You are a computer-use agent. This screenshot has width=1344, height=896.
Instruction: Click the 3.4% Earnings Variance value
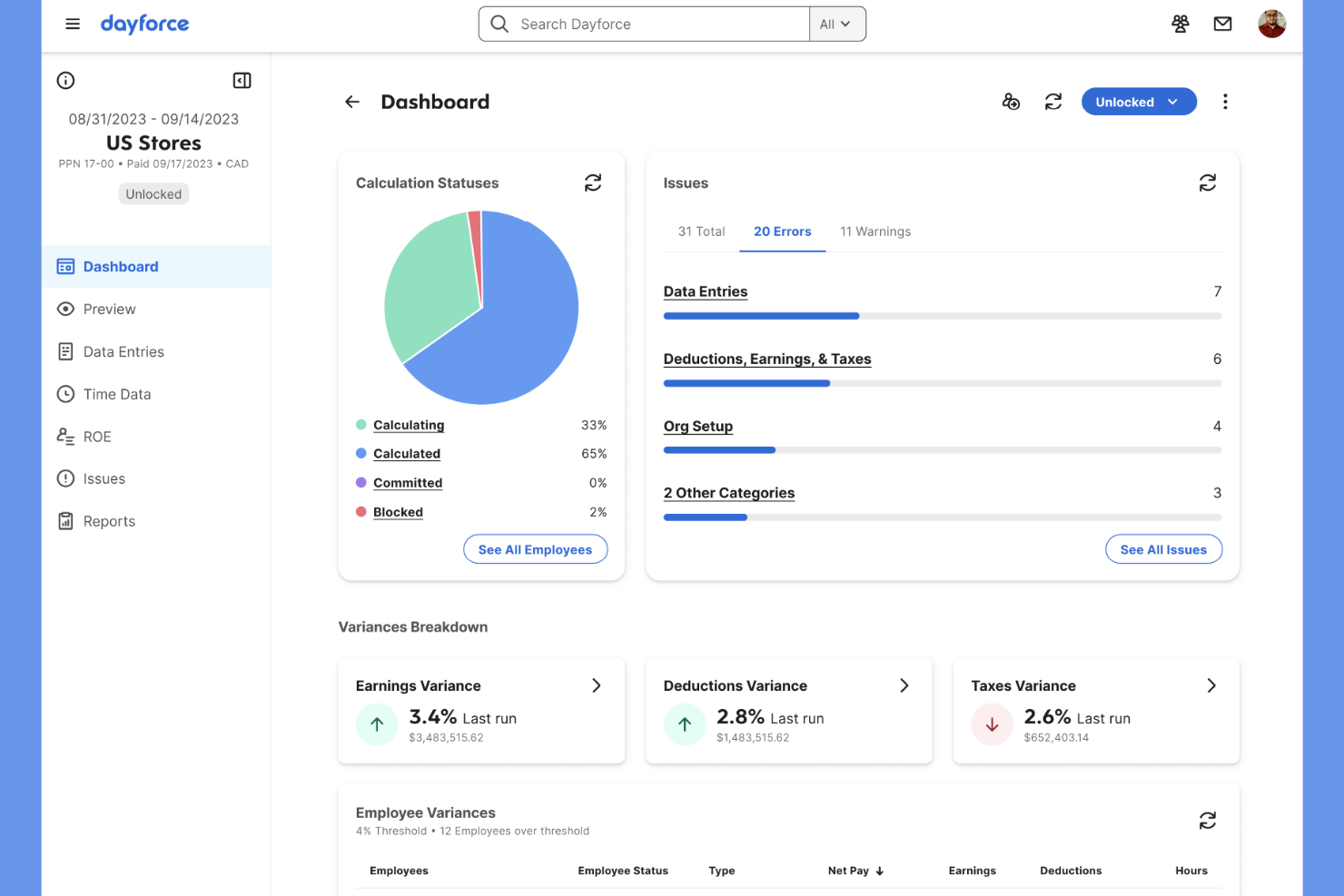(x=433, y=717)
